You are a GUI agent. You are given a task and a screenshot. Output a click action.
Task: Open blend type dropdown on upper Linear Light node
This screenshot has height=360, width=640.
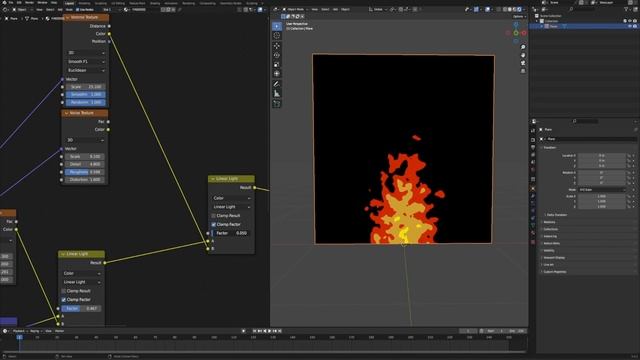[x=231, y=207]
